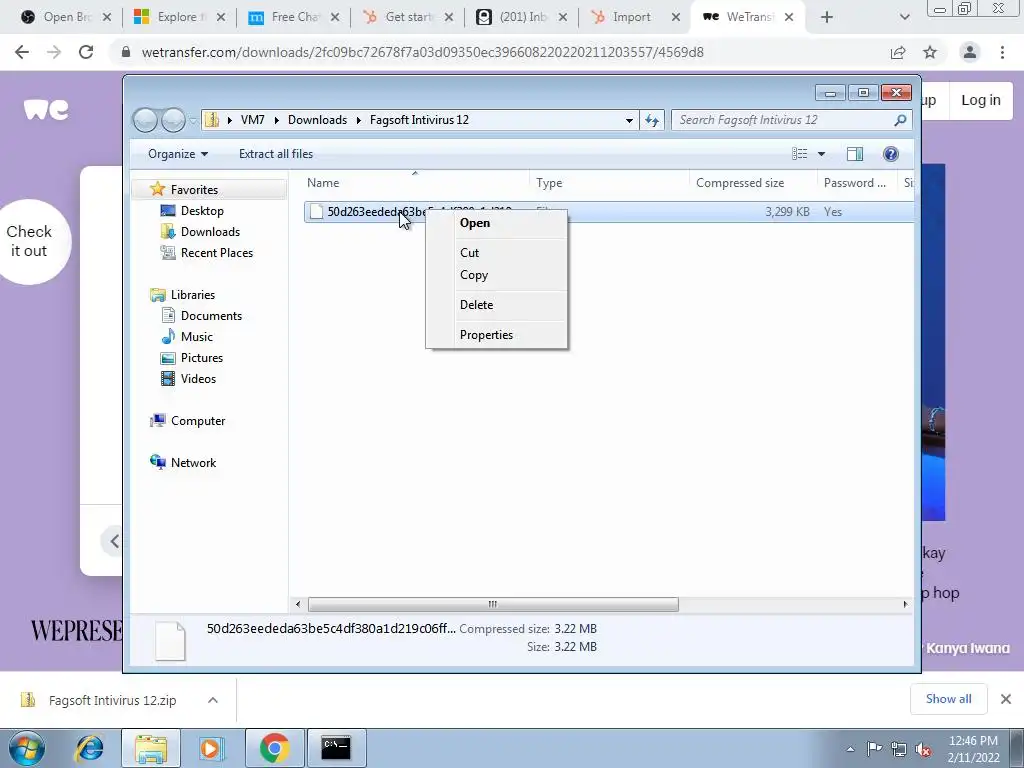Expand address bar previous locations dropdown
Viewport: 1024px width, 768px height.
(629, 120)
